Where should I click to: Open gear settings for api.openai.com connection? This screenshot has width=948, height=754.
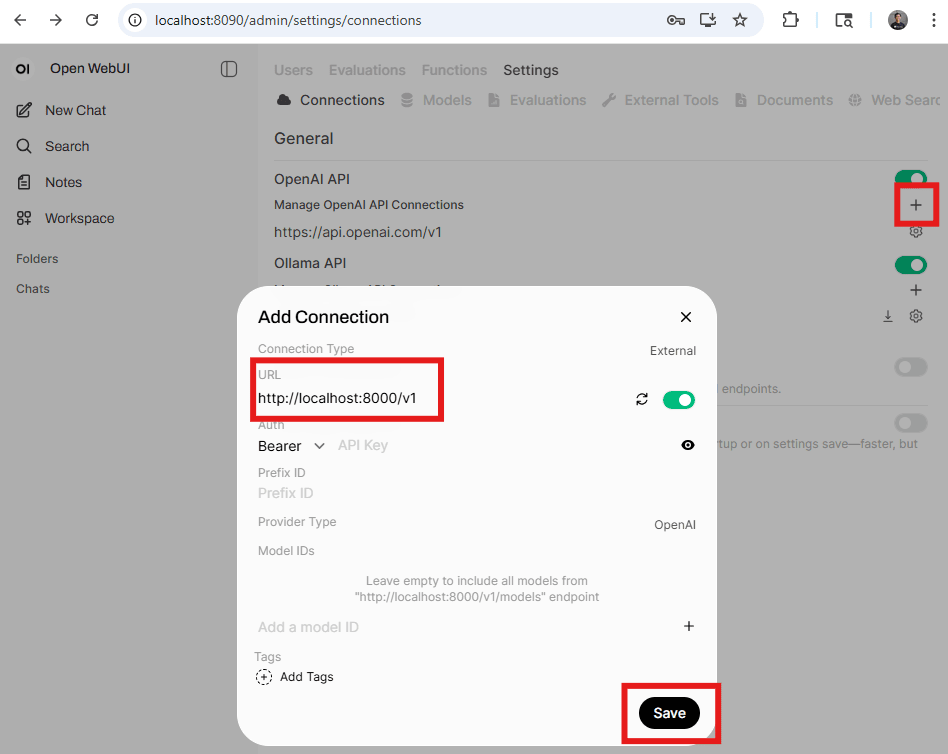[x=915, y=232]
